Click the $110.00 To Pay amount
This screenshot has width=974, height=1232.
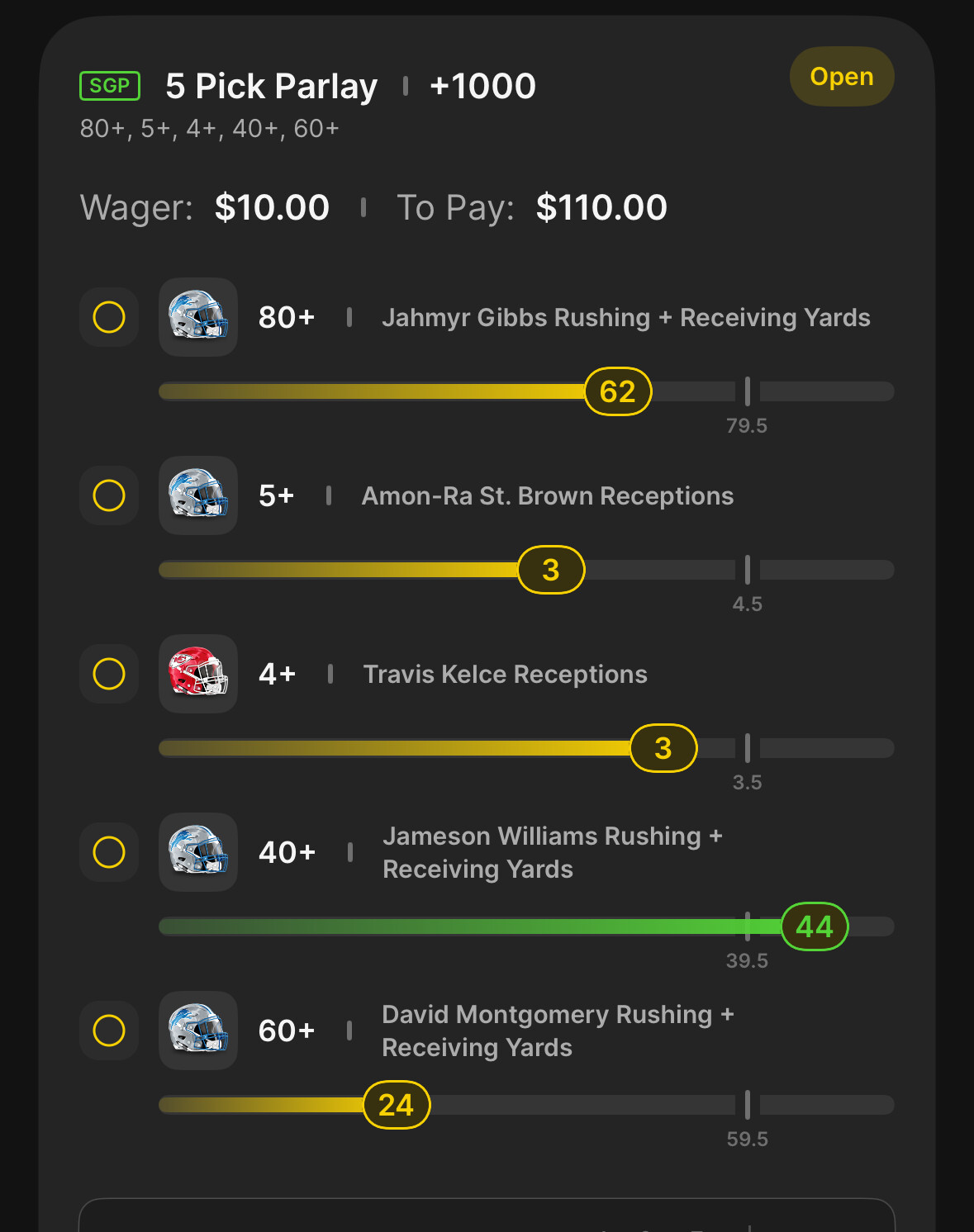(601, 208)
